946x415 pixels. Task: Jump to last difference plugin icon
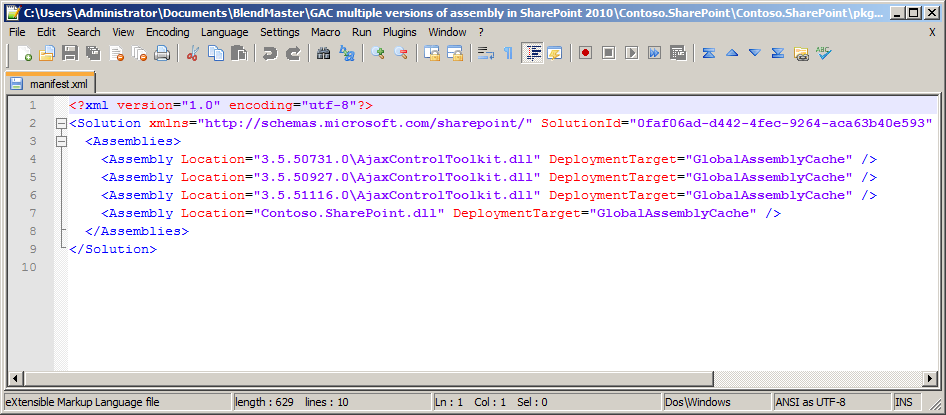pyautogui.click(x=778, y=54)
